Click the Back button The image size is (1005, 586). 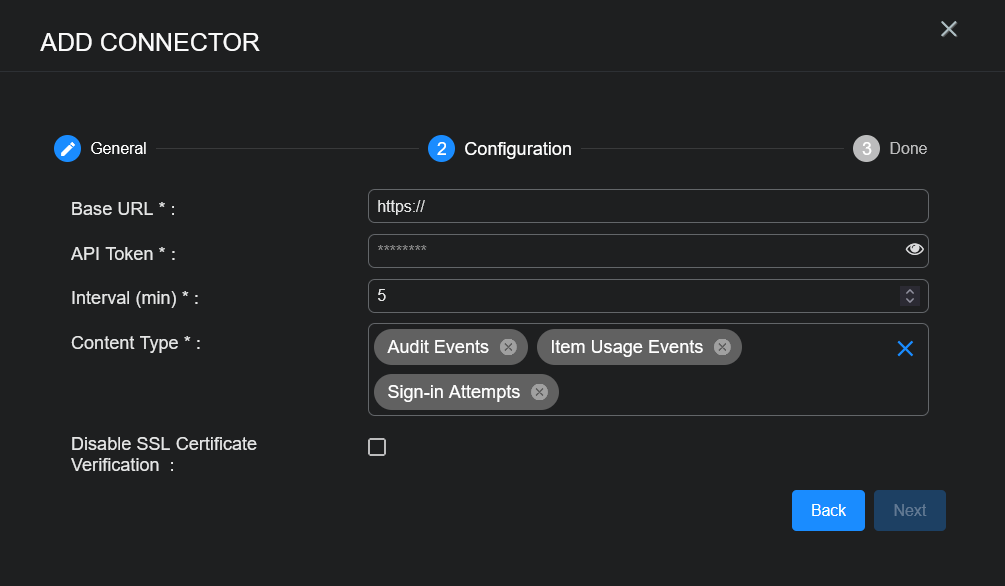[x=828, y=510]
